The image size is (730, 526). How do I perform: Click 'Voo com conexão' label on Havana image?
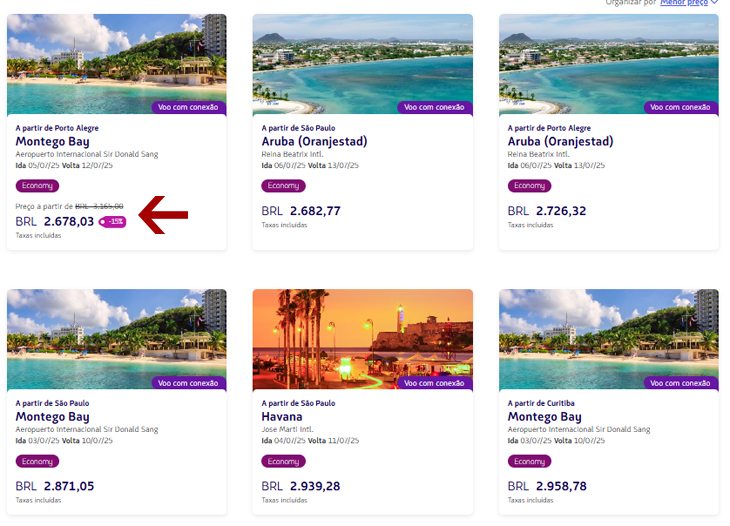point(434,383)
